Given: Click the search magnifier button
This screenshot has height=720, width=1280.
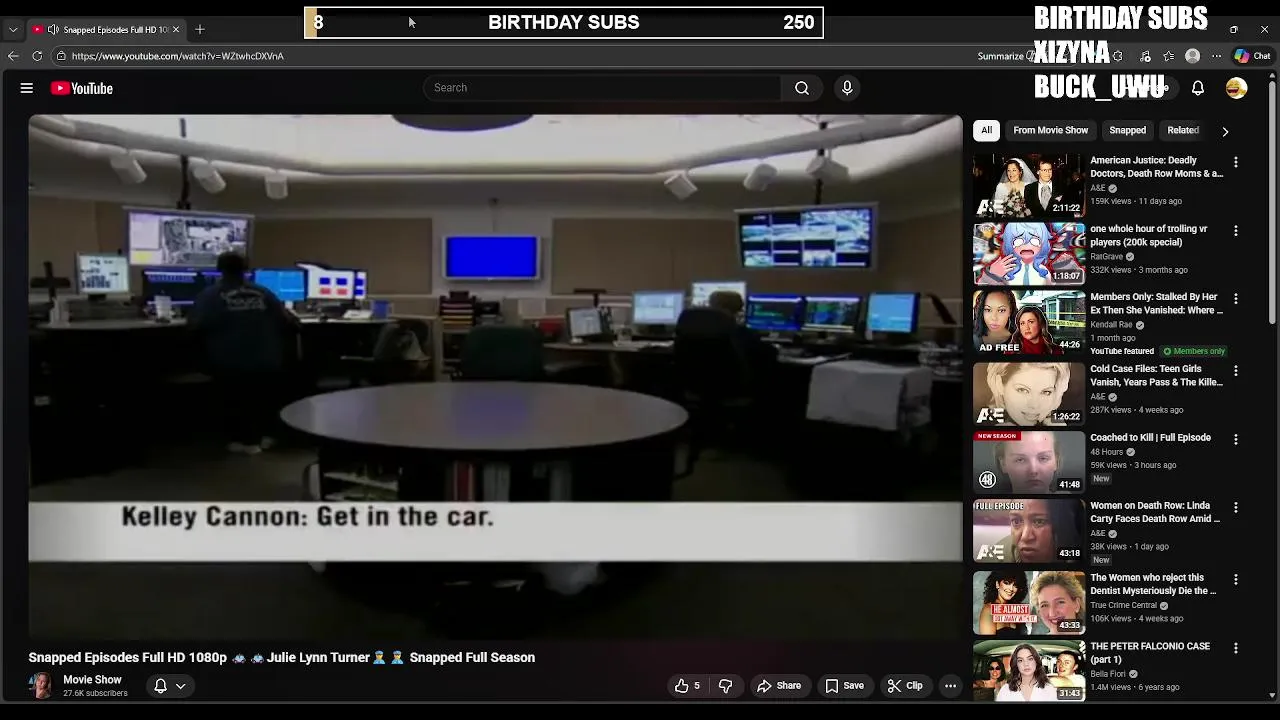Looking at the screenshot, I should (802, 88).
